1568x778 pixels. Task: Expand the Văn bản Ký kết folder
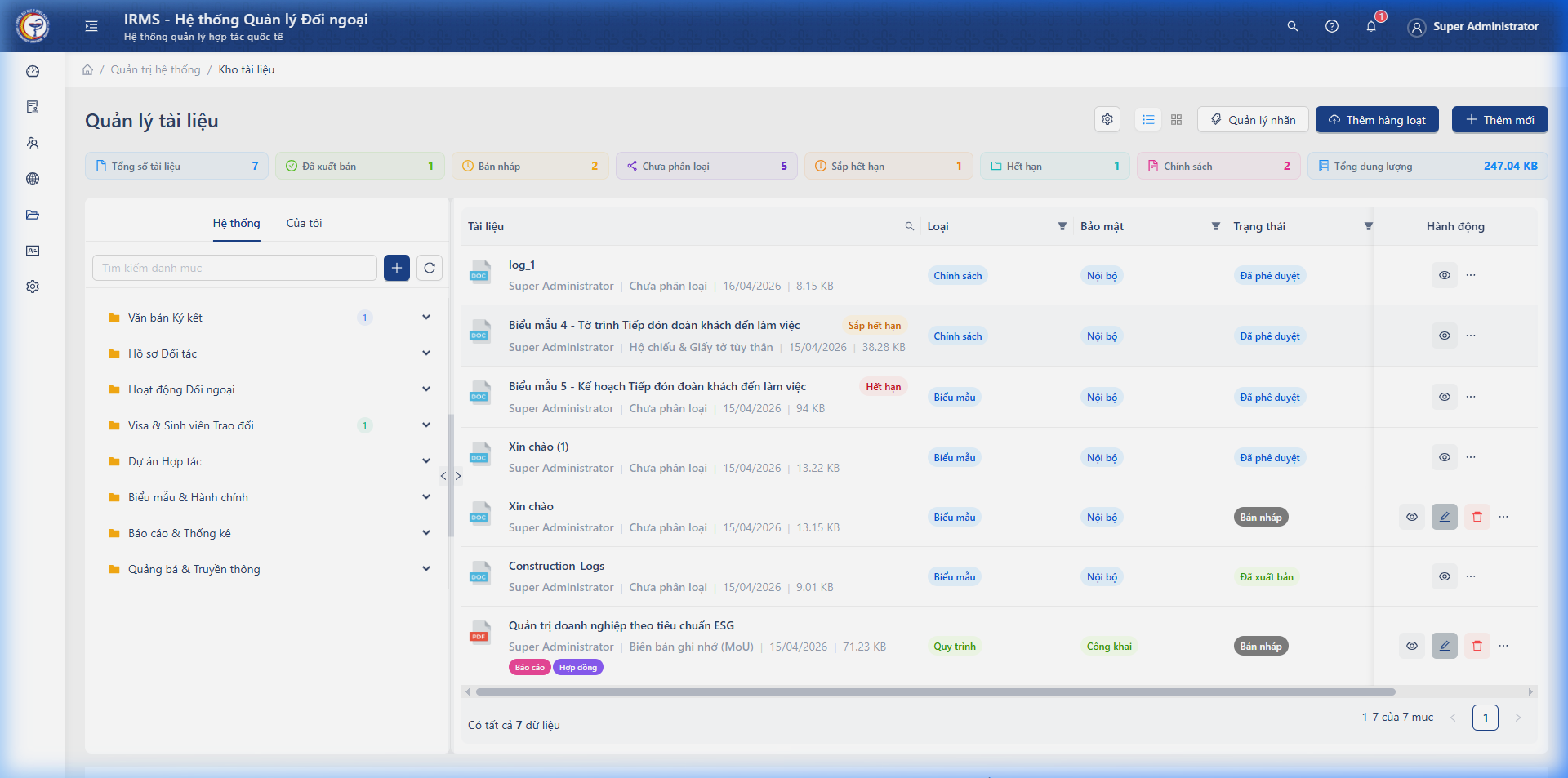pyautogui.click(x=426, y=318)
